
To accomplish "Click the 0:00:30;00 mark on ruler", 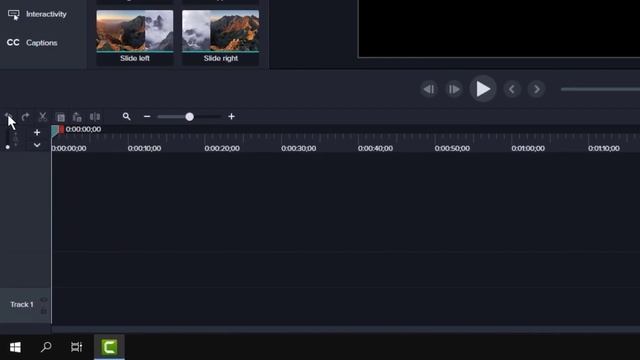I will click(x=299, y=148).
